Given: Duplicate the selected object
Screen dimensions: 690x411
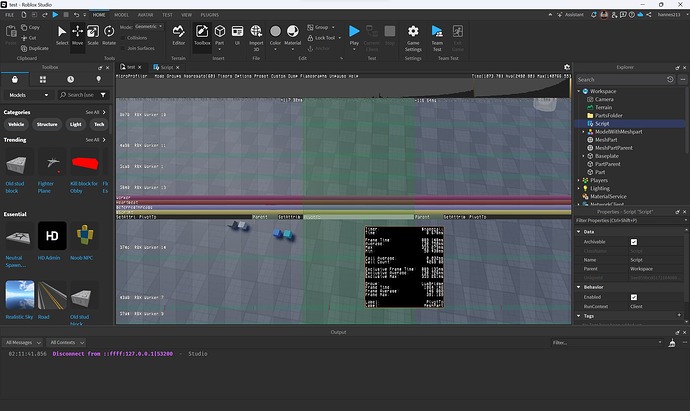Looking at the screenshot, I should (35, 48).
